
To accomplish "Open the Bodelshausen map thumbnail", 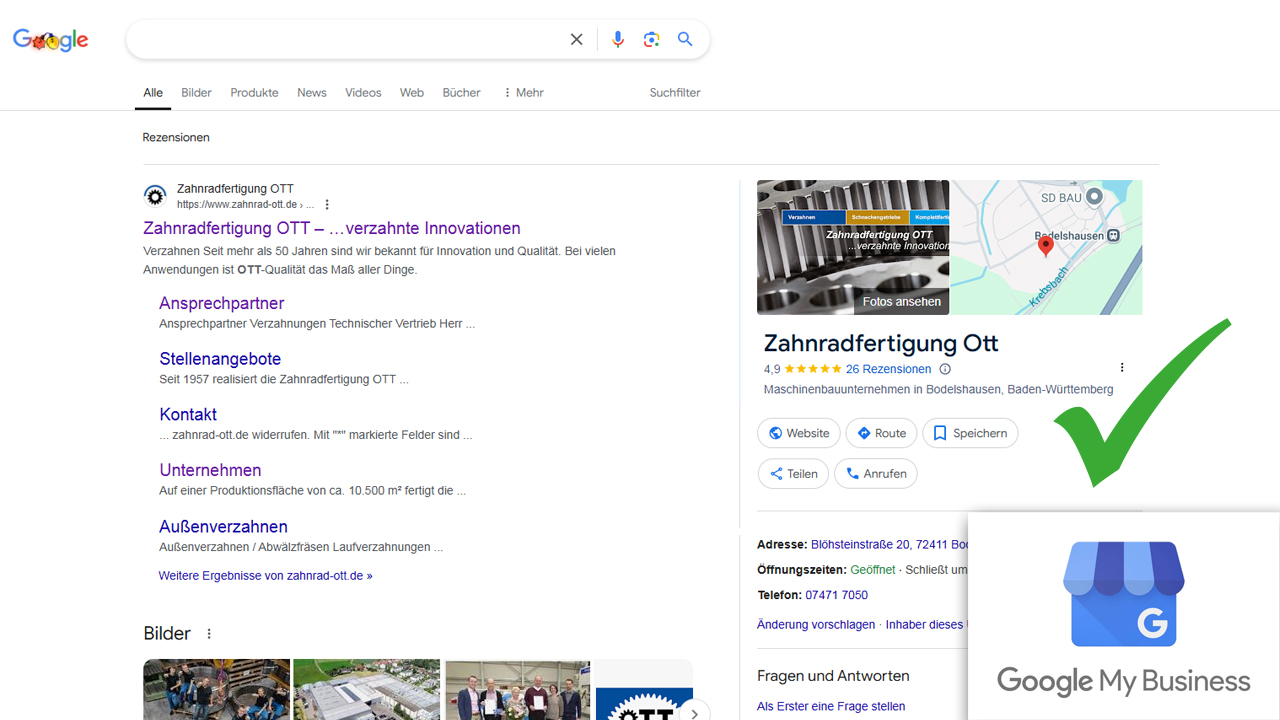I will click(x=1046, y=247).
